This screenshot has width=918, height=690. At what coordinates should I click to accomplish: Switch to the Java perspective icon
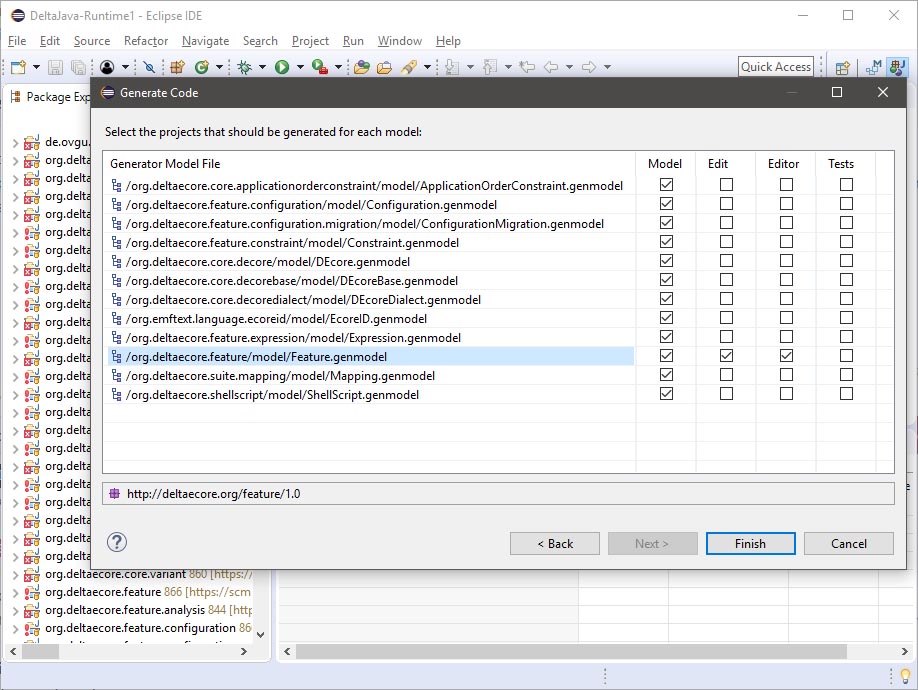pyautogui.click(x=898, y=67)
